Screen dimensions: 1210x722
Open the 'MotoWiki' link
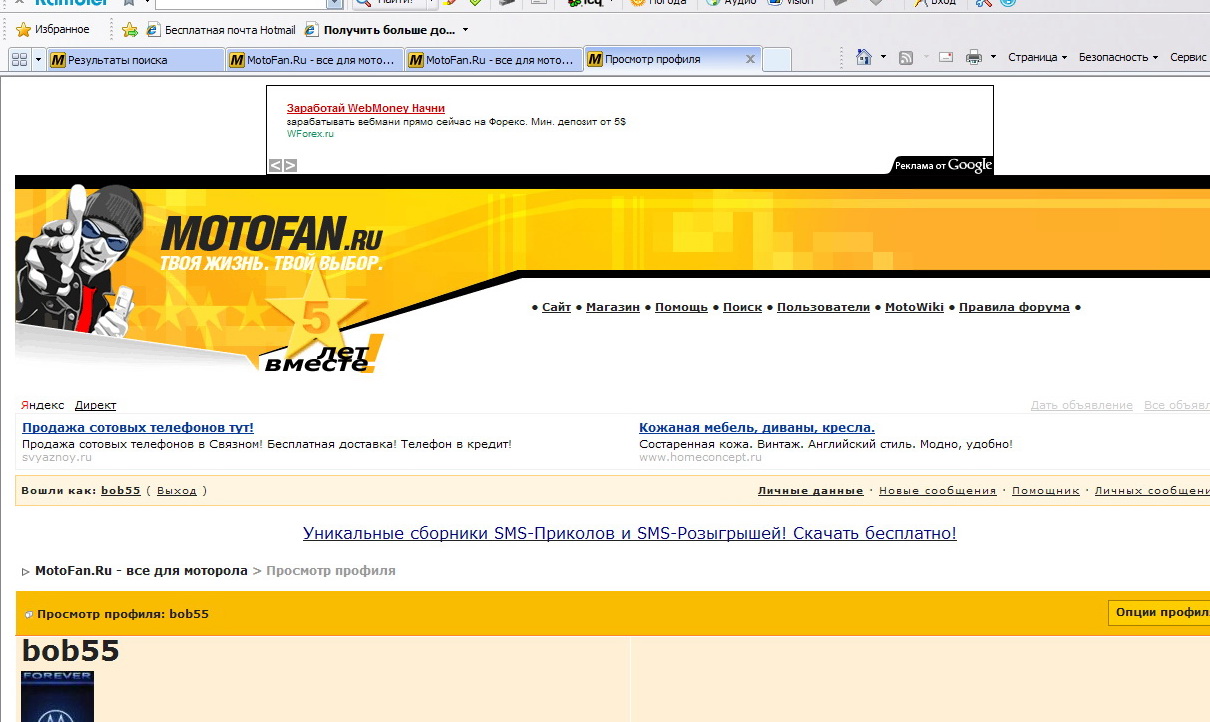[914, 307]
